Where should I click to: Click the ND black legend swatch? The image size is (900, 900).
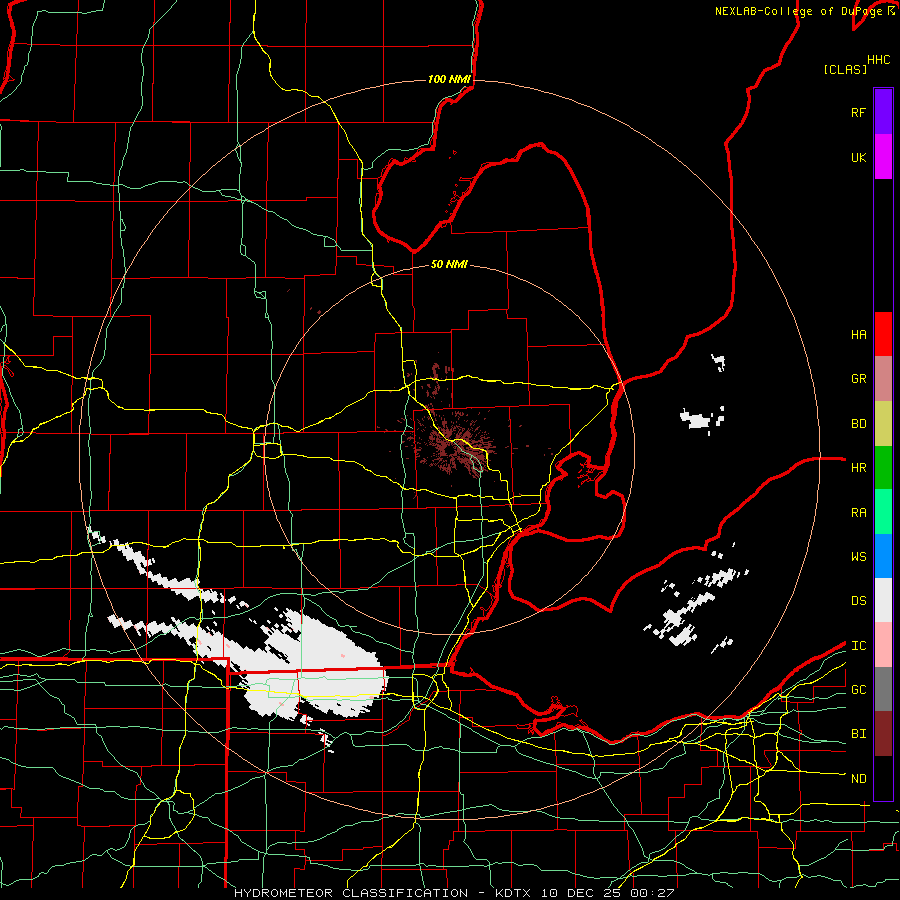pyautogui.click(x=883, y=778)
